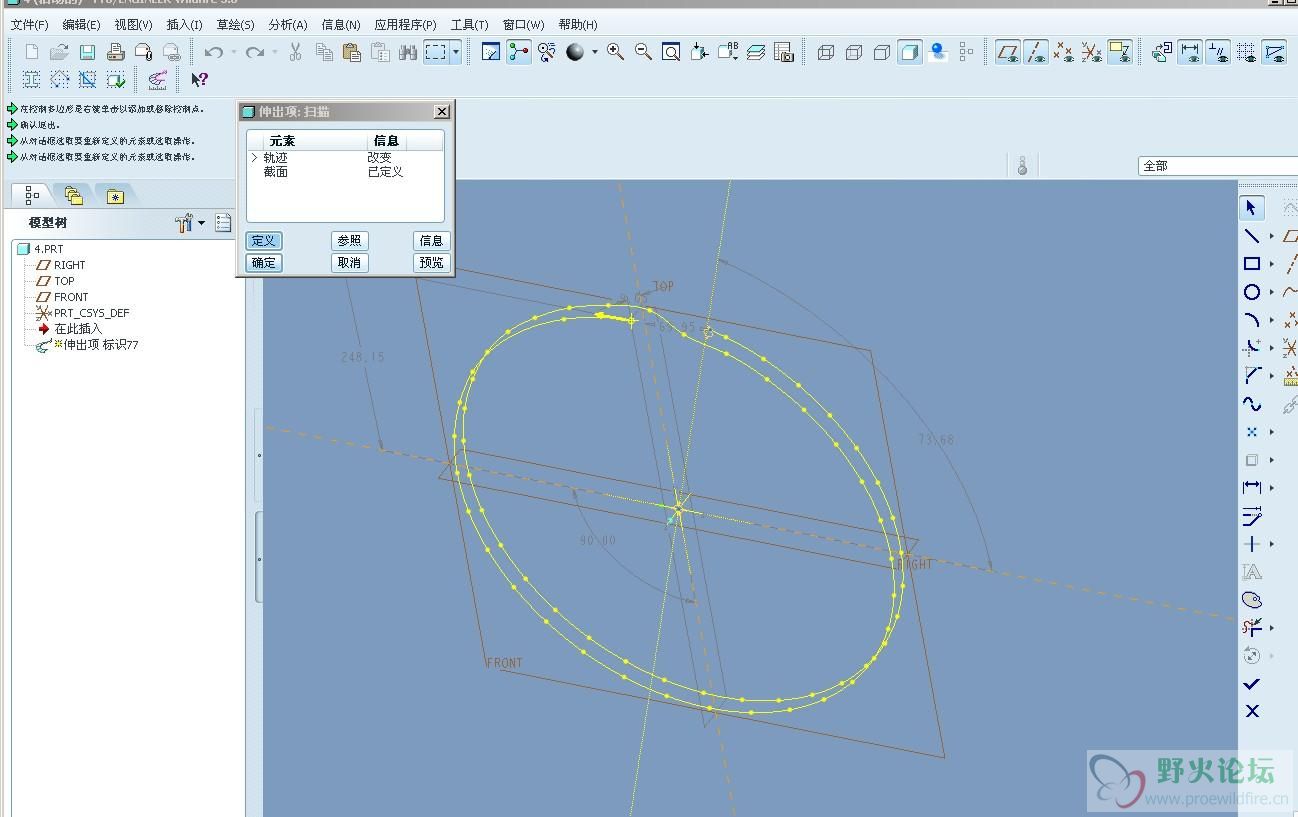Zoom out with the magnifier minus icon

[x=644, y=52]
